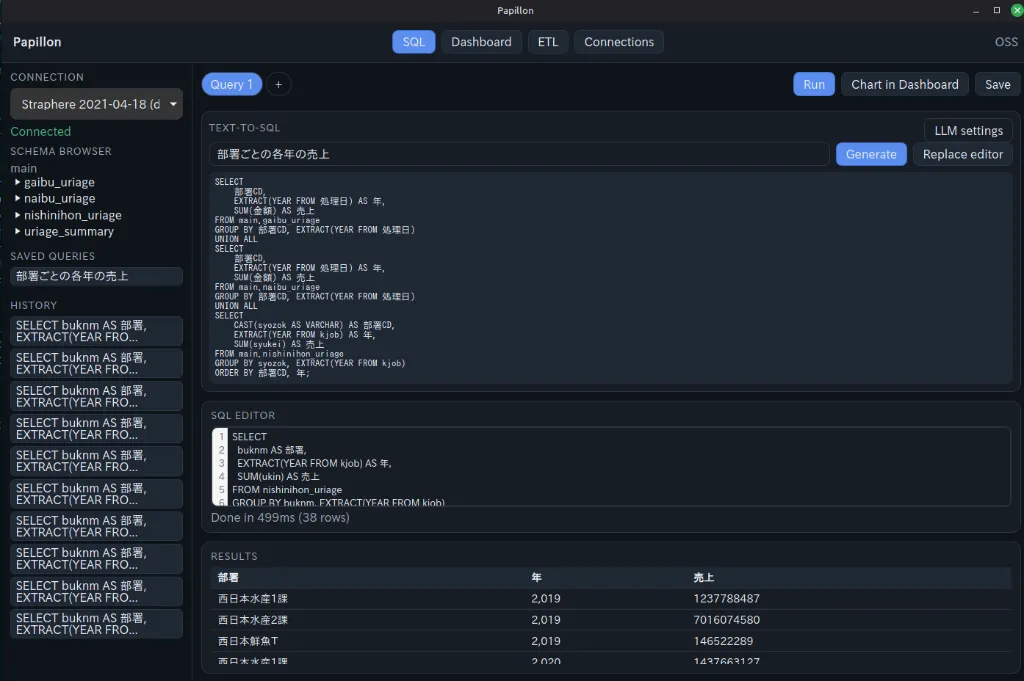Click the 部署 column header in results

[228, 577]
